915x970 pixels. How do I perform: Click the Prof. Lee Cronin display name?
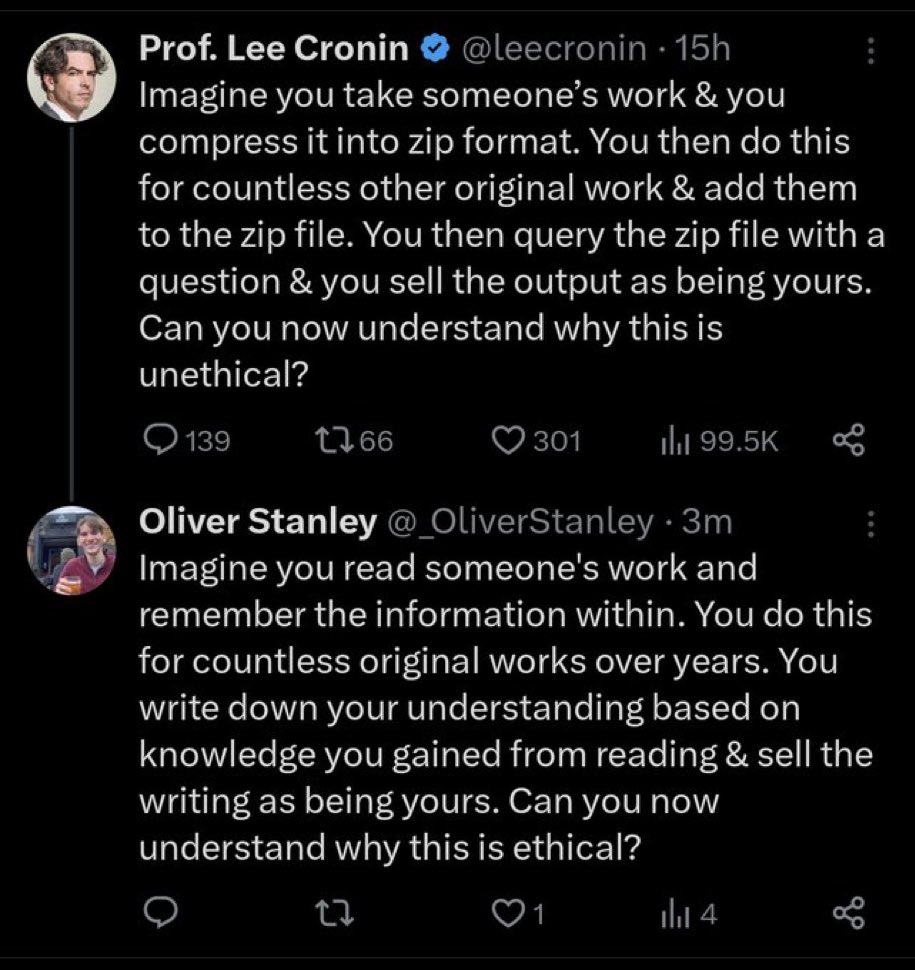[274, 48]
